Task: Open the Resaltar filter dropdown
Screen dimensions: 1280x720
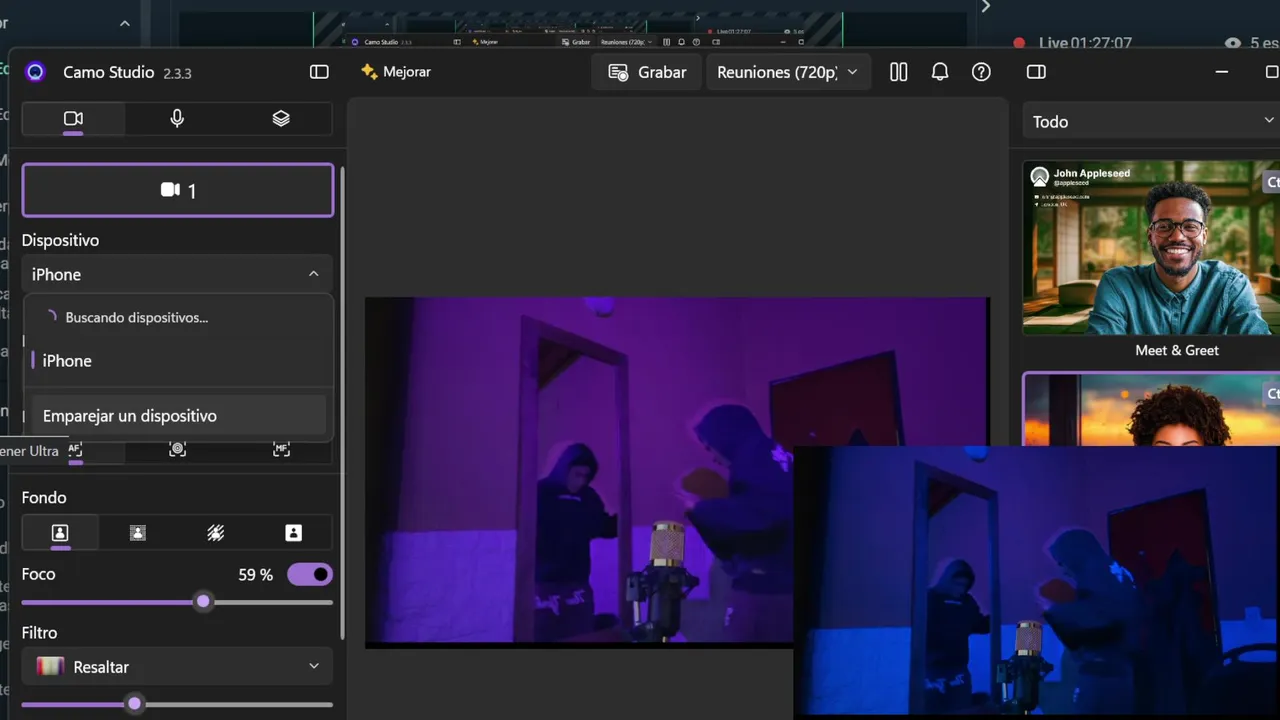Action: point(178,667)
